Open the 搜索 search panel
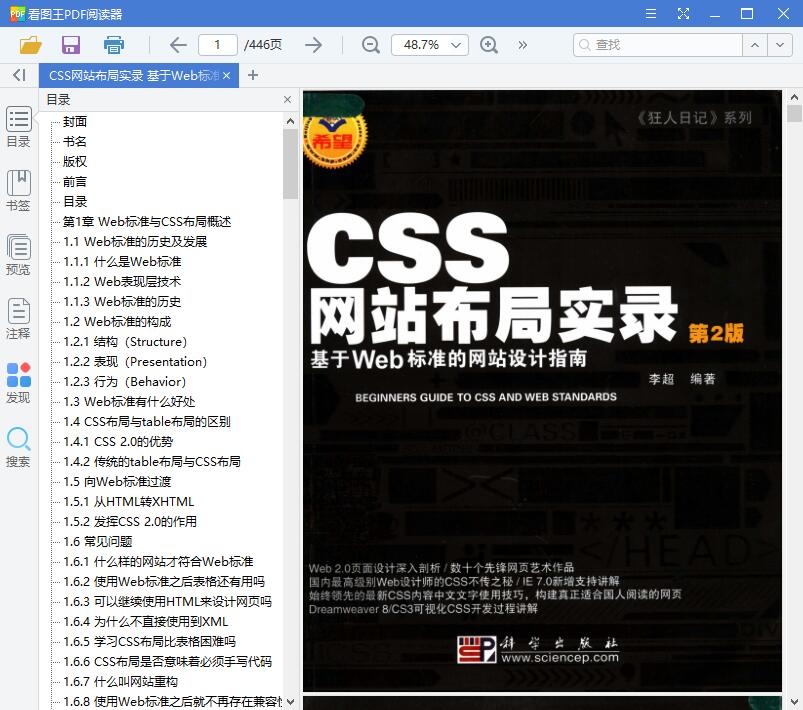803x710 pixels. [18, 447]
